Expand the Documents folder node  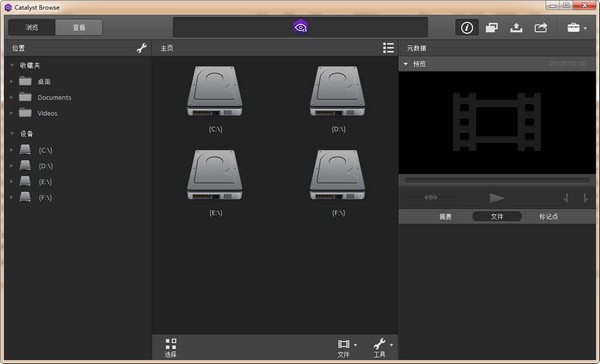point(11,97)
